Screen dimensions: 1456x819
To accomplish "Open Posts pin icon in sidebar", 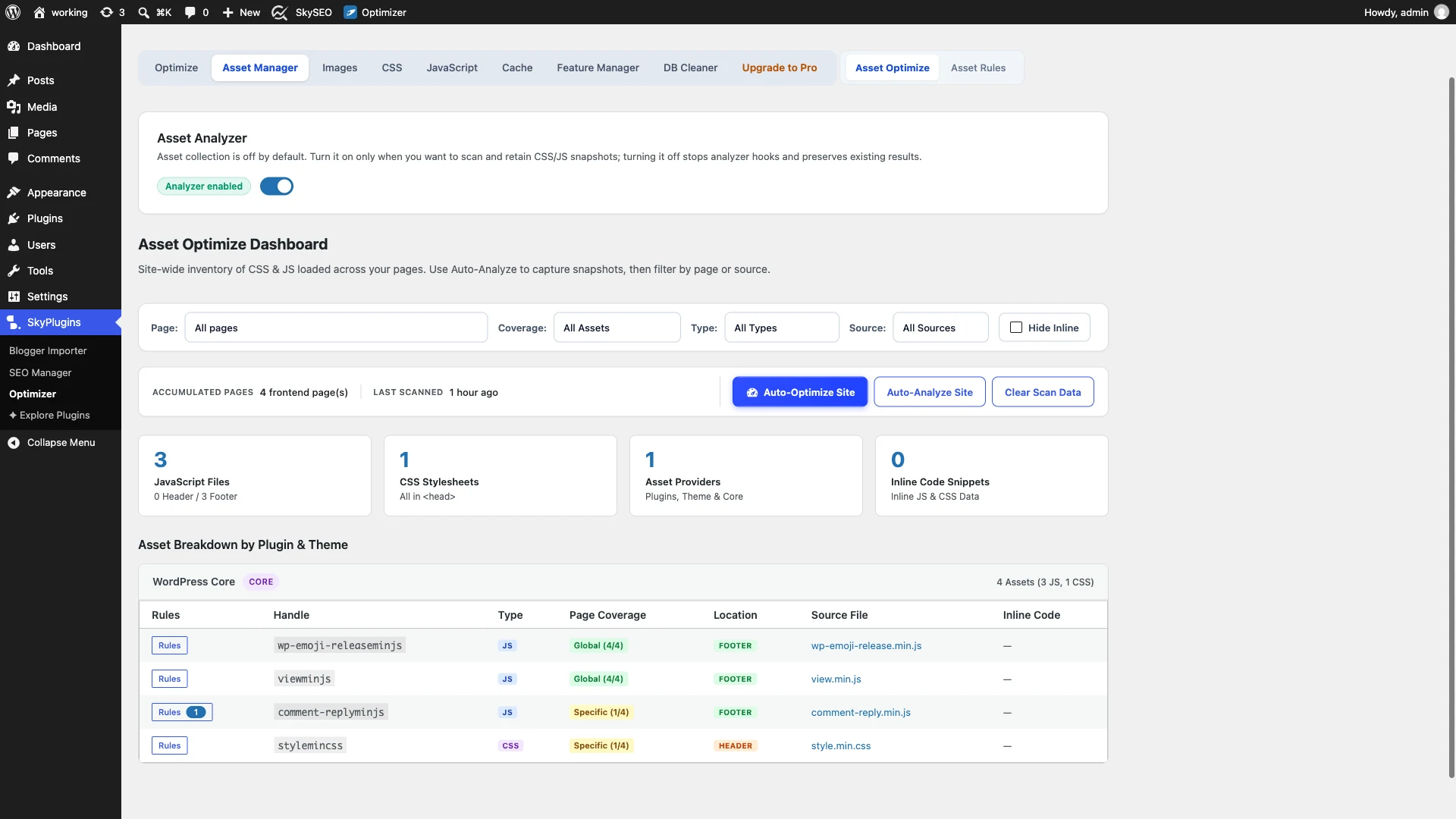I will pyautogui.click(x=14, y=80).
